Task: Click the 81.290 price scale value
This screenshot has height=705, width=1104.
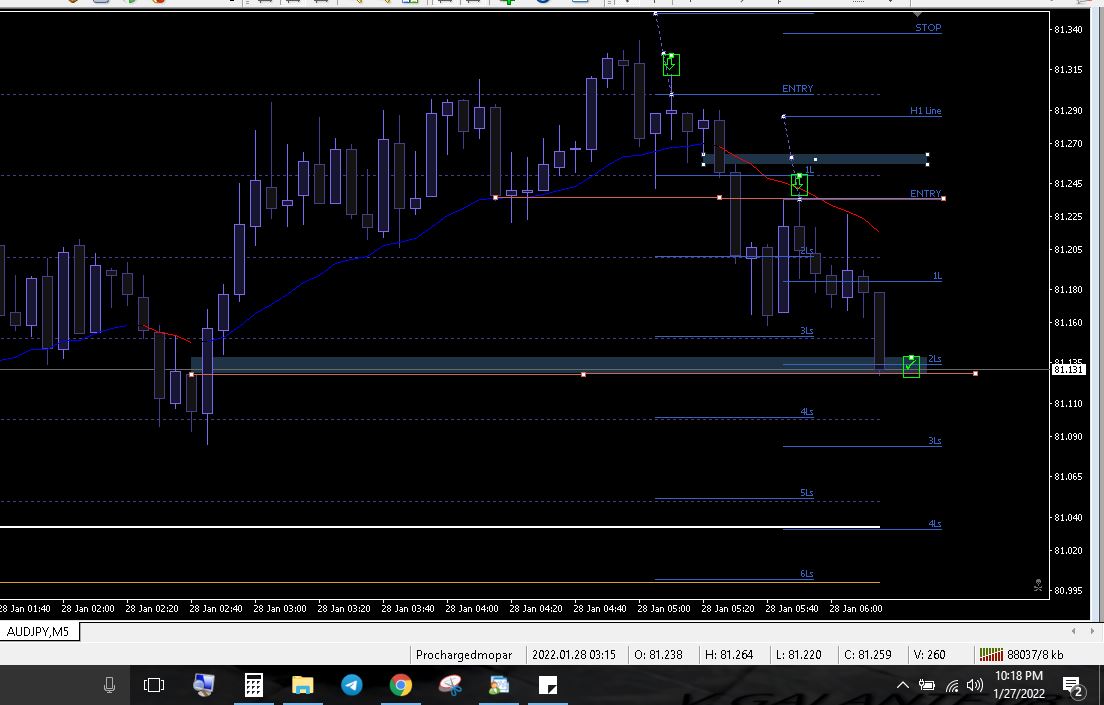Action: 1068,111
